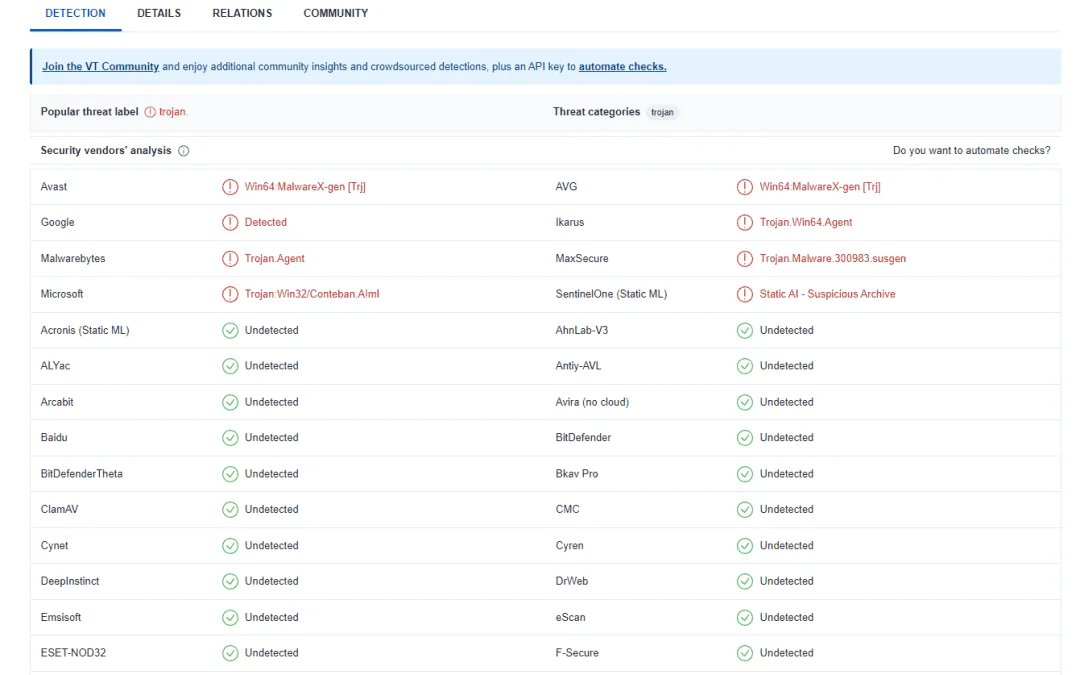
Task: Click the CMC undetected checkmark icon
Action: tap(745, 510)
